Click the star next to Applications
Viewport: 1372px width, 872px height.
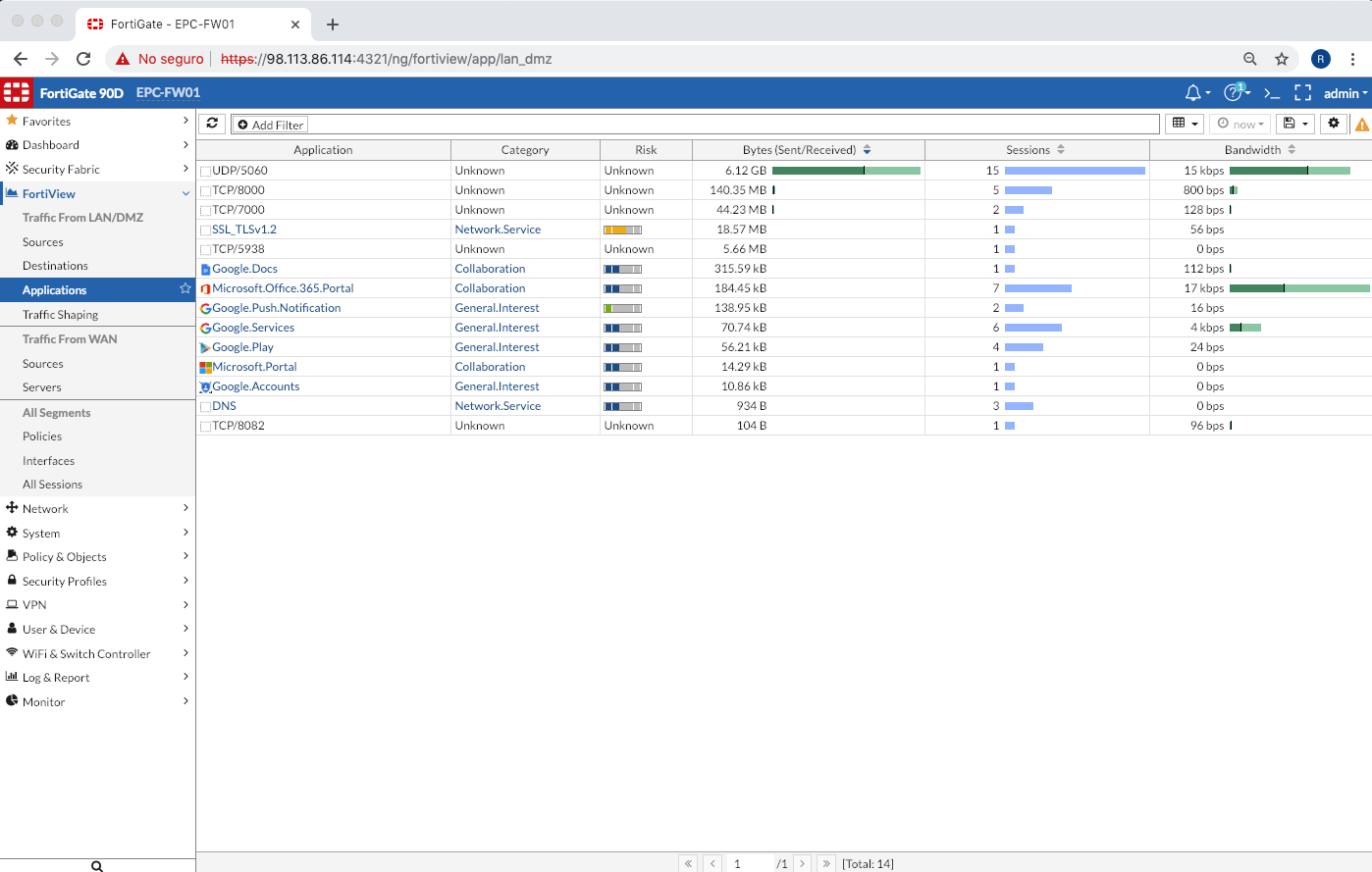(x=185, y=289)
